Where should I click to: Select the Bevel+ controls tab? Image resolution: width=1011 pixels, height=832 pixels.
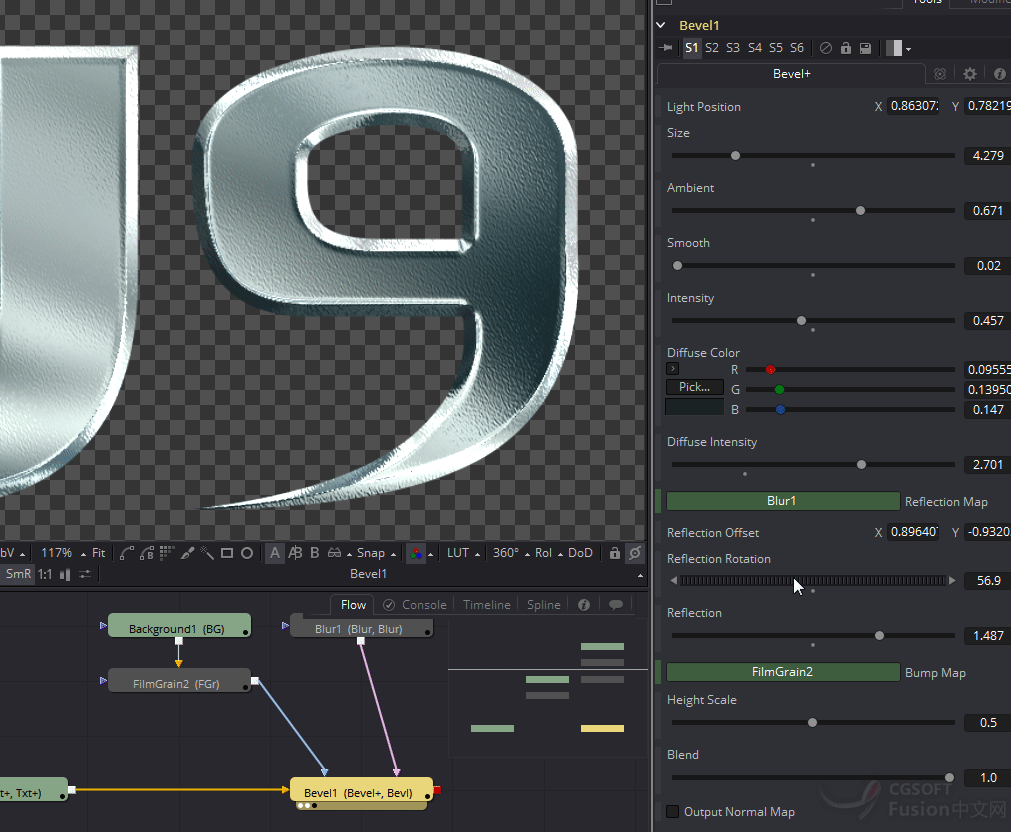[x=791, y=74]
